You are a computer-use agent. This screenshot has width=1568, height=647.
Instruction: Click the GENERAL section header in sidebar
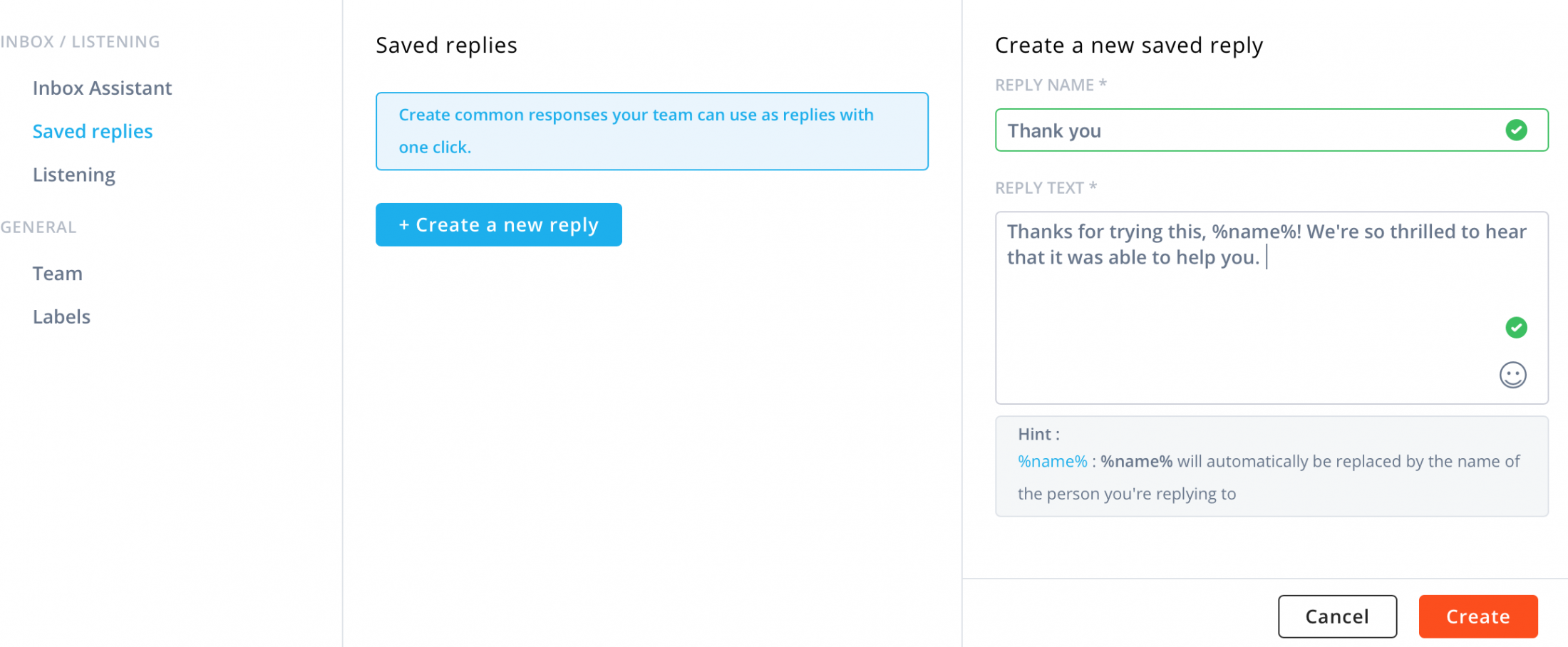point(38,227)
